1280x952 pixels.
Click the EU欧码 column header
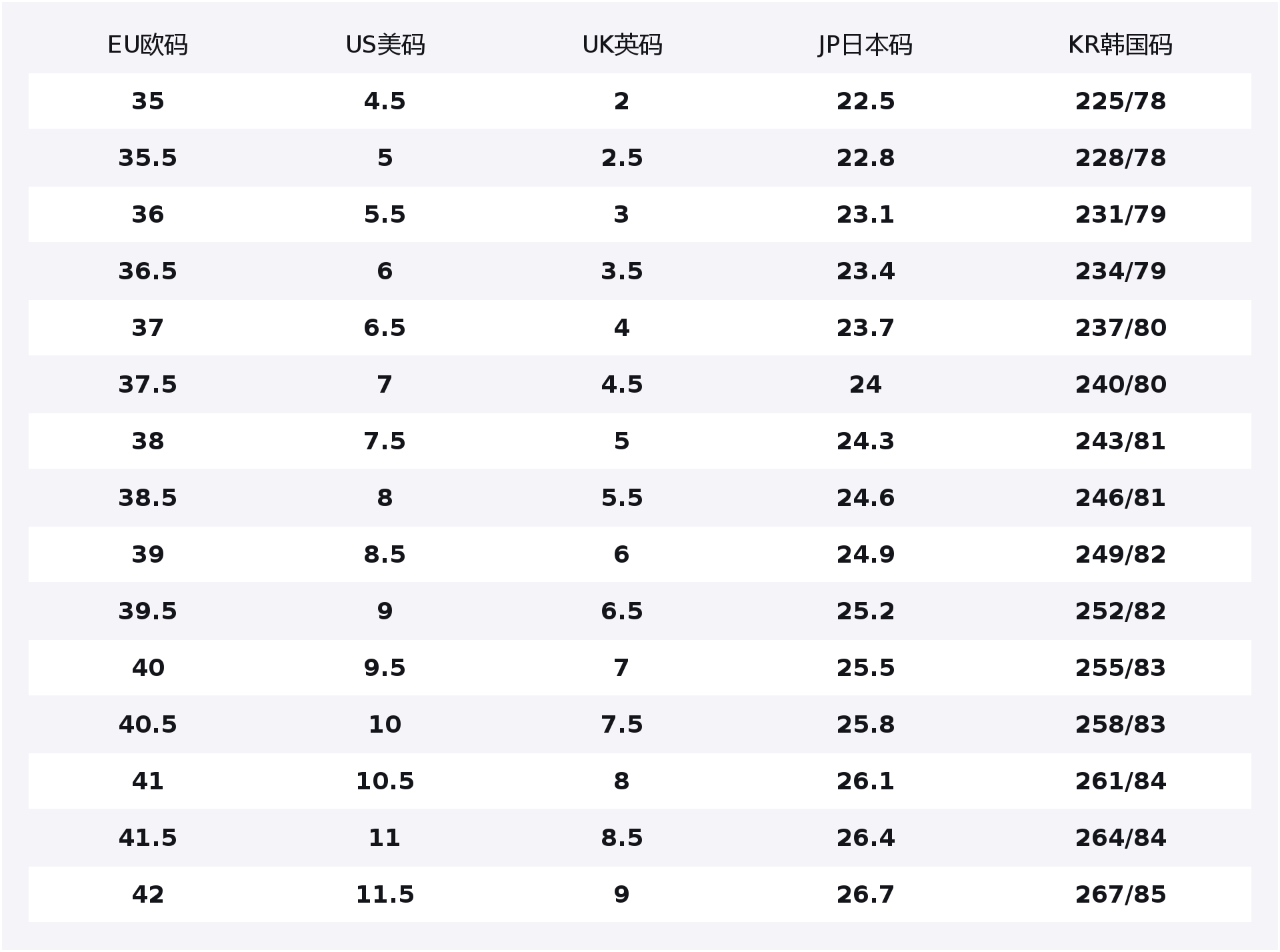147,45
